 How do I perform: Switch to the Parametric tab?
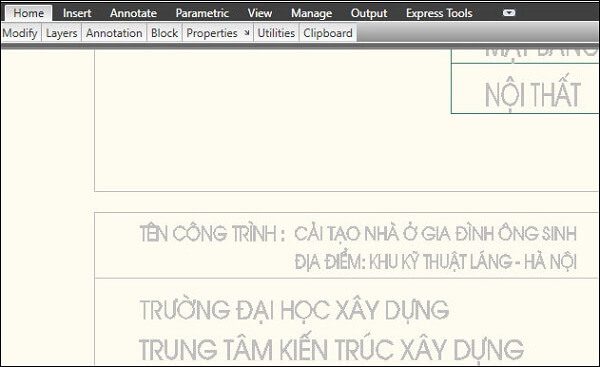coord(202,13)
